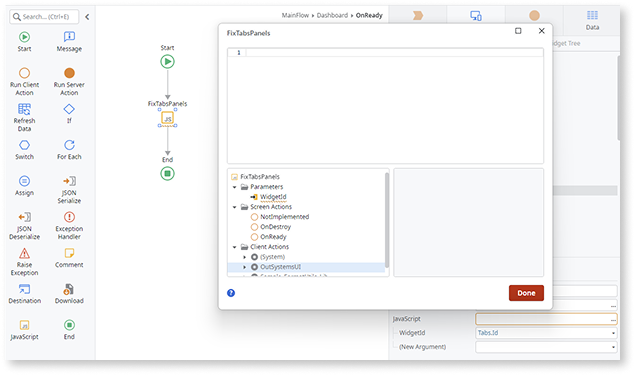Collapse the Screen Actions folder

(234, 207)
